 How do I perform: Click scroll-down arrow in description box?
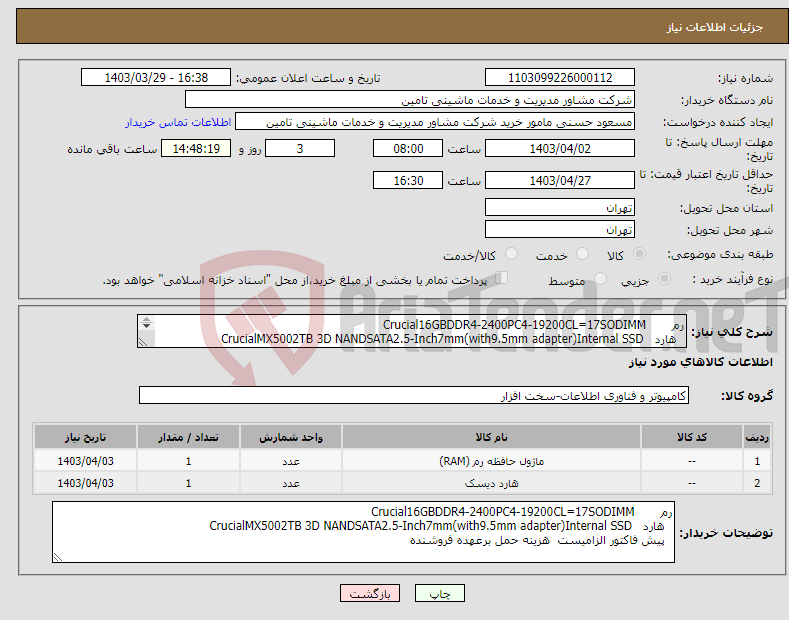pyautogui.click(x=146, y=326)
